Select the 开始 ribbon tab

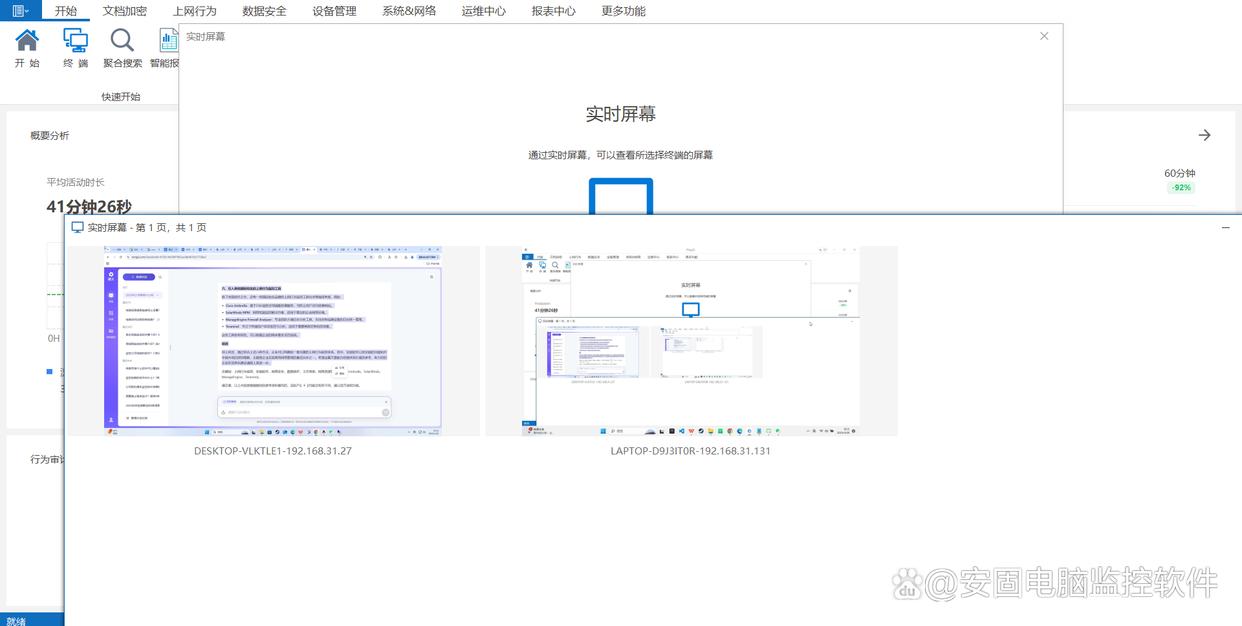click(65, 11)
